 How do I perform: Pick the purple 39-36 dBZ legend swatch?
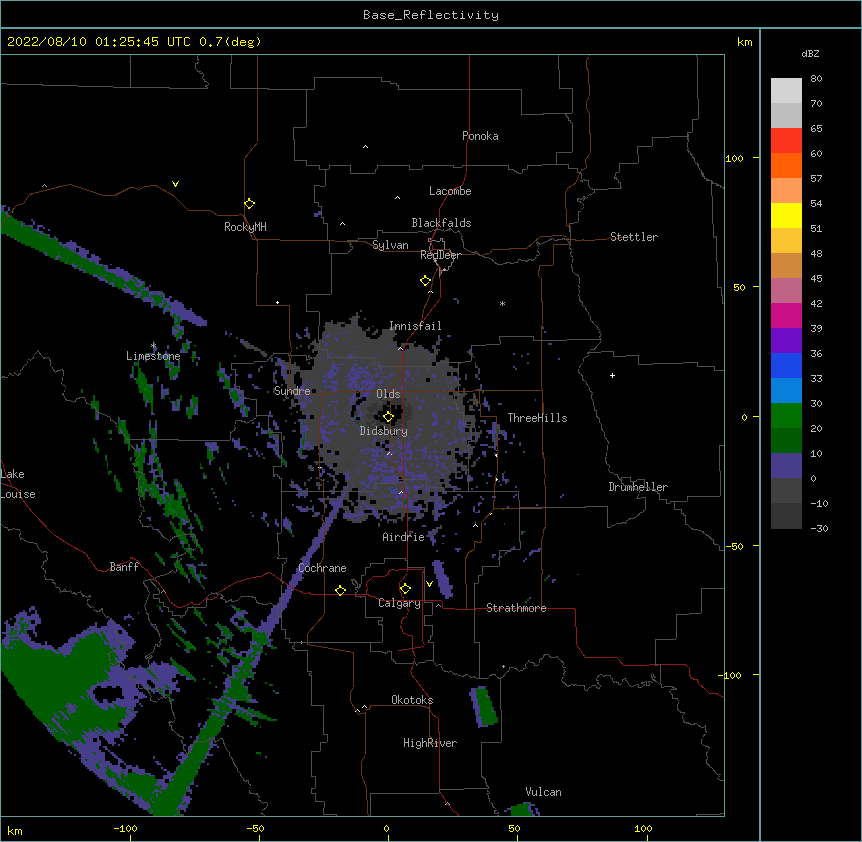(786, 341)
